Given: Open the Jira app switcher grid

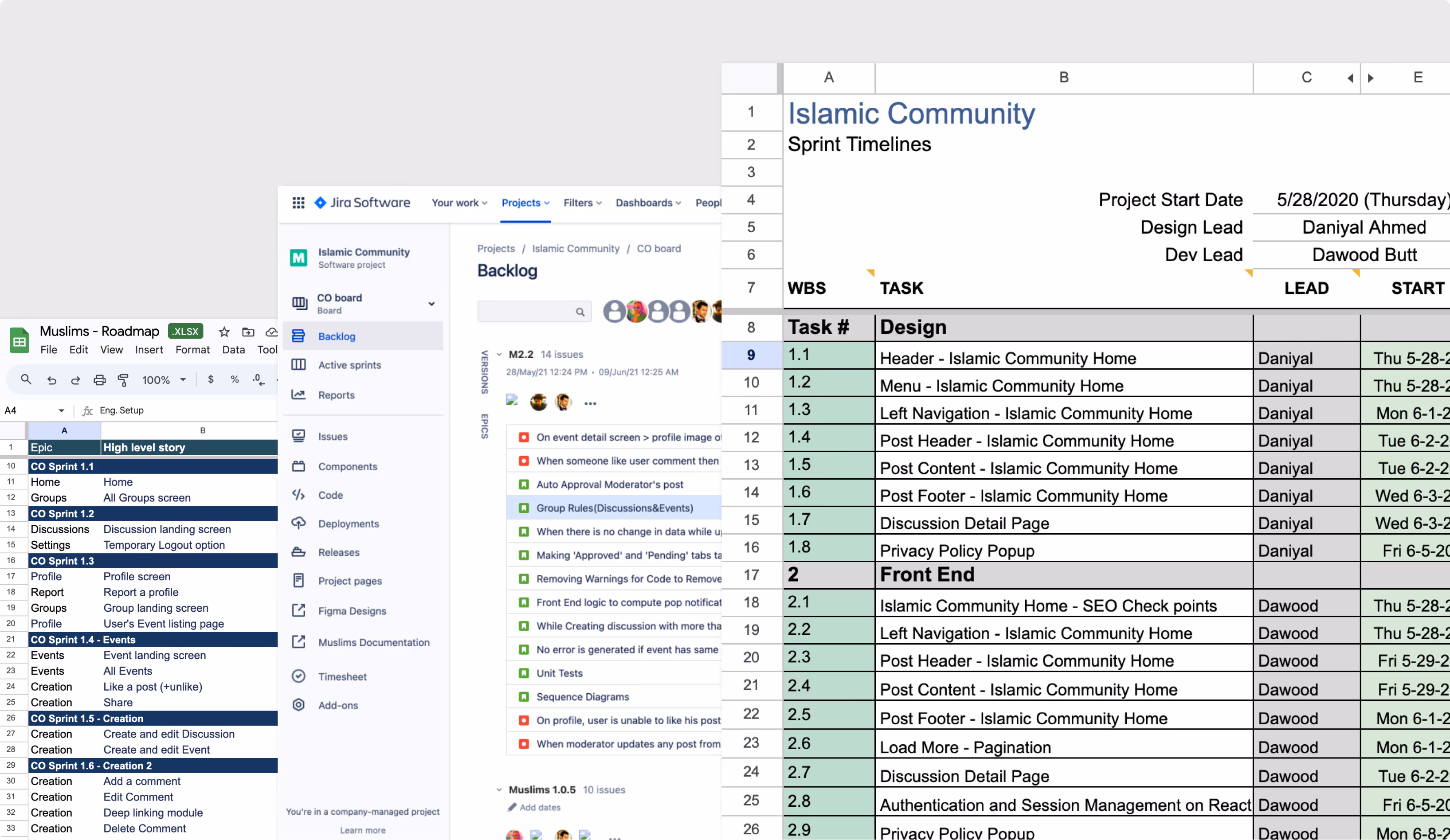Looking at the screenshot, I should pos(298,203).
